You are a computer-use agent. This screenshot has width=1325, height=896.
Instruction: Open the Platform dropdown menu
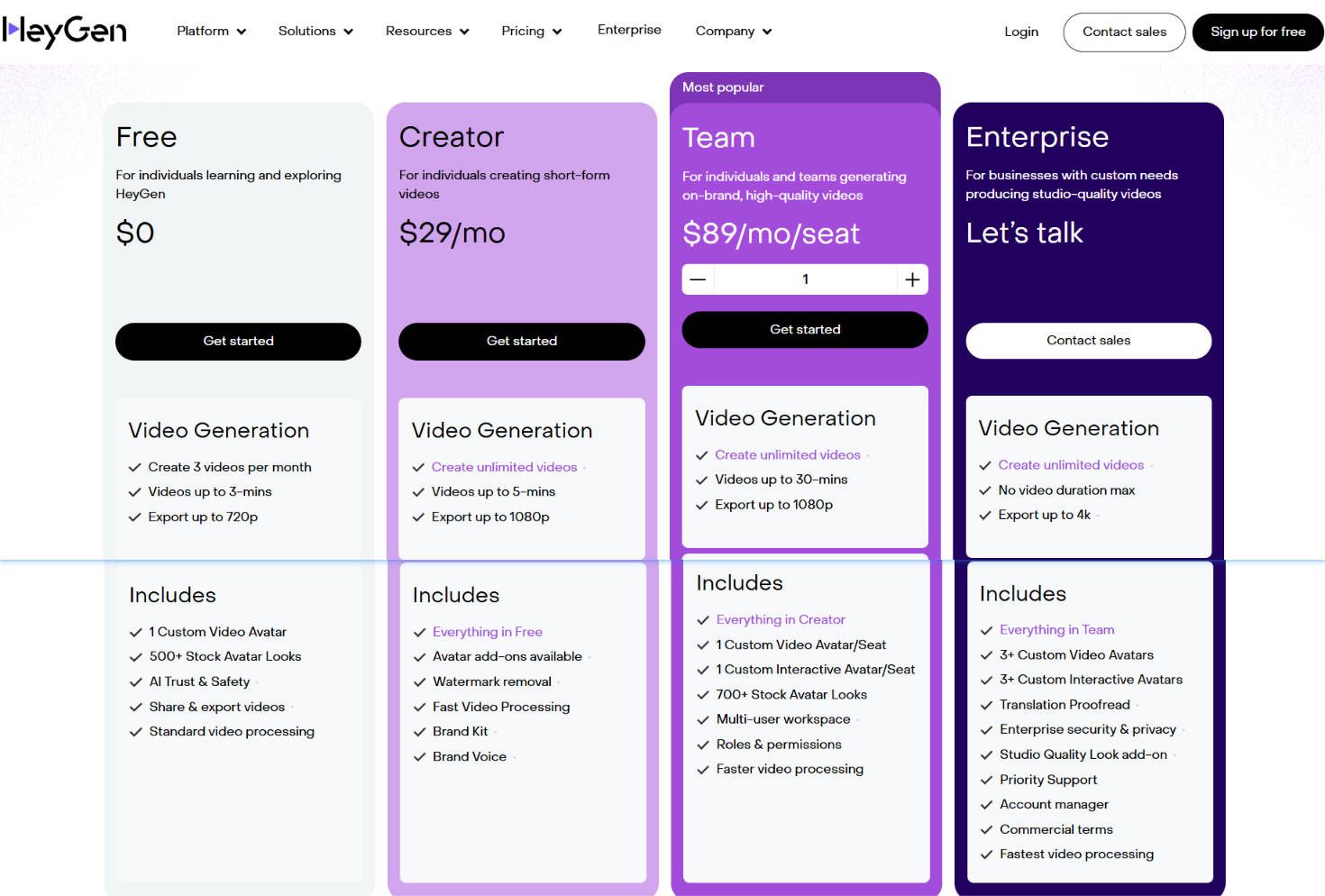212,31
